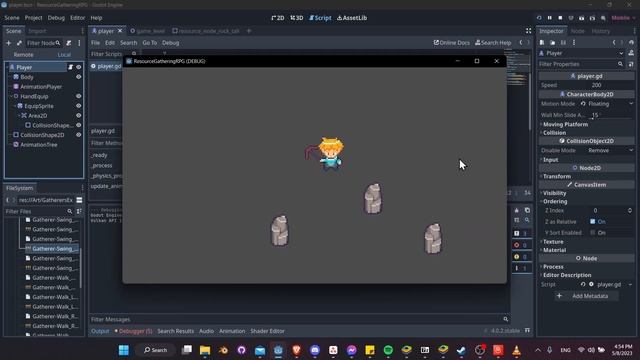This screenshot has height=360, width=640.
Task: Attach script icon beside Filter Nodes
Action: (69, 43)
